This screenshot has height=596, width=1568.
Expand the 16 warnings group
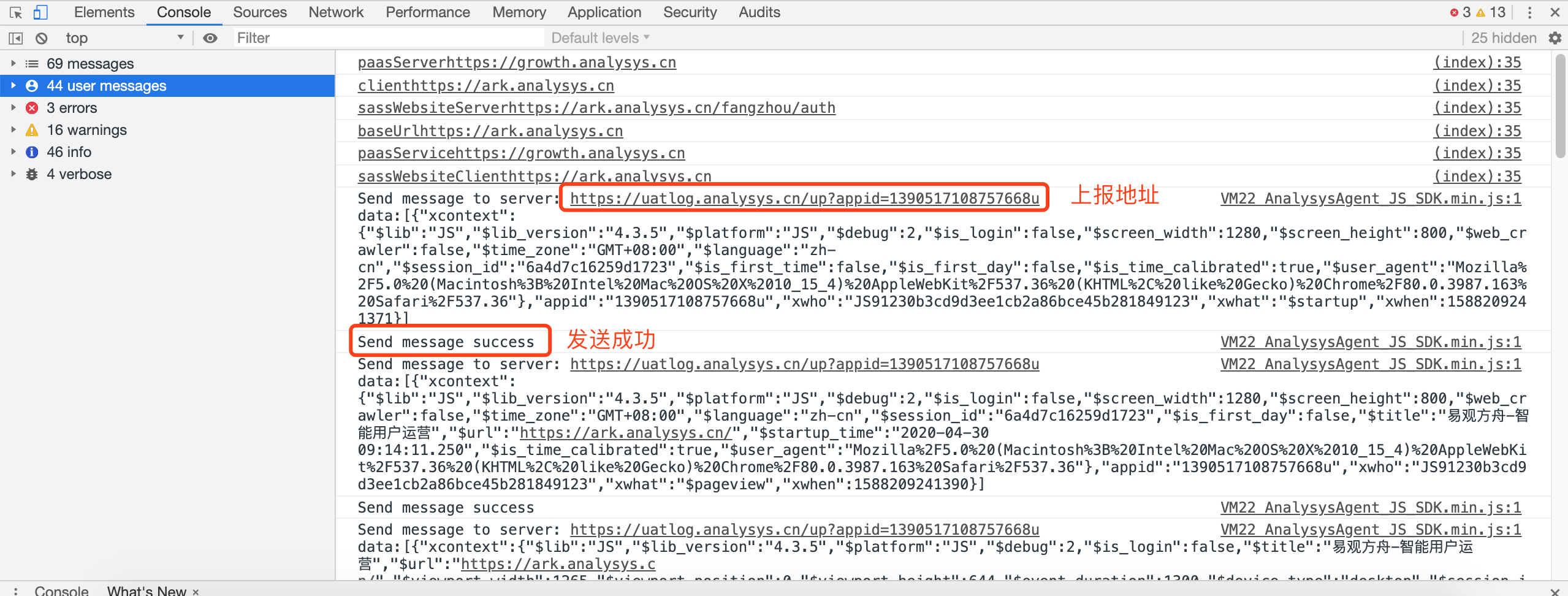tap(13, 129)
